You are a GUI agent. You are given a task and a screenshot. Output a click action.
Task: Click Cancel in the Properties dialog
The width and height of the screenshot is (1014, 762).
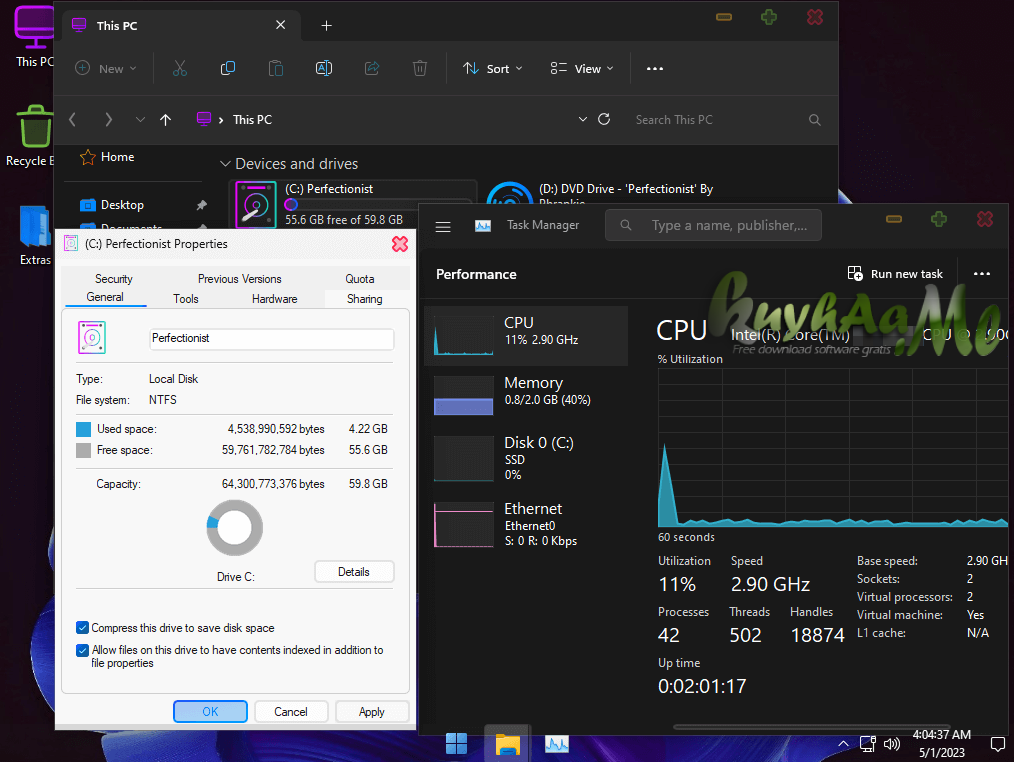click(x=291, y=712)
